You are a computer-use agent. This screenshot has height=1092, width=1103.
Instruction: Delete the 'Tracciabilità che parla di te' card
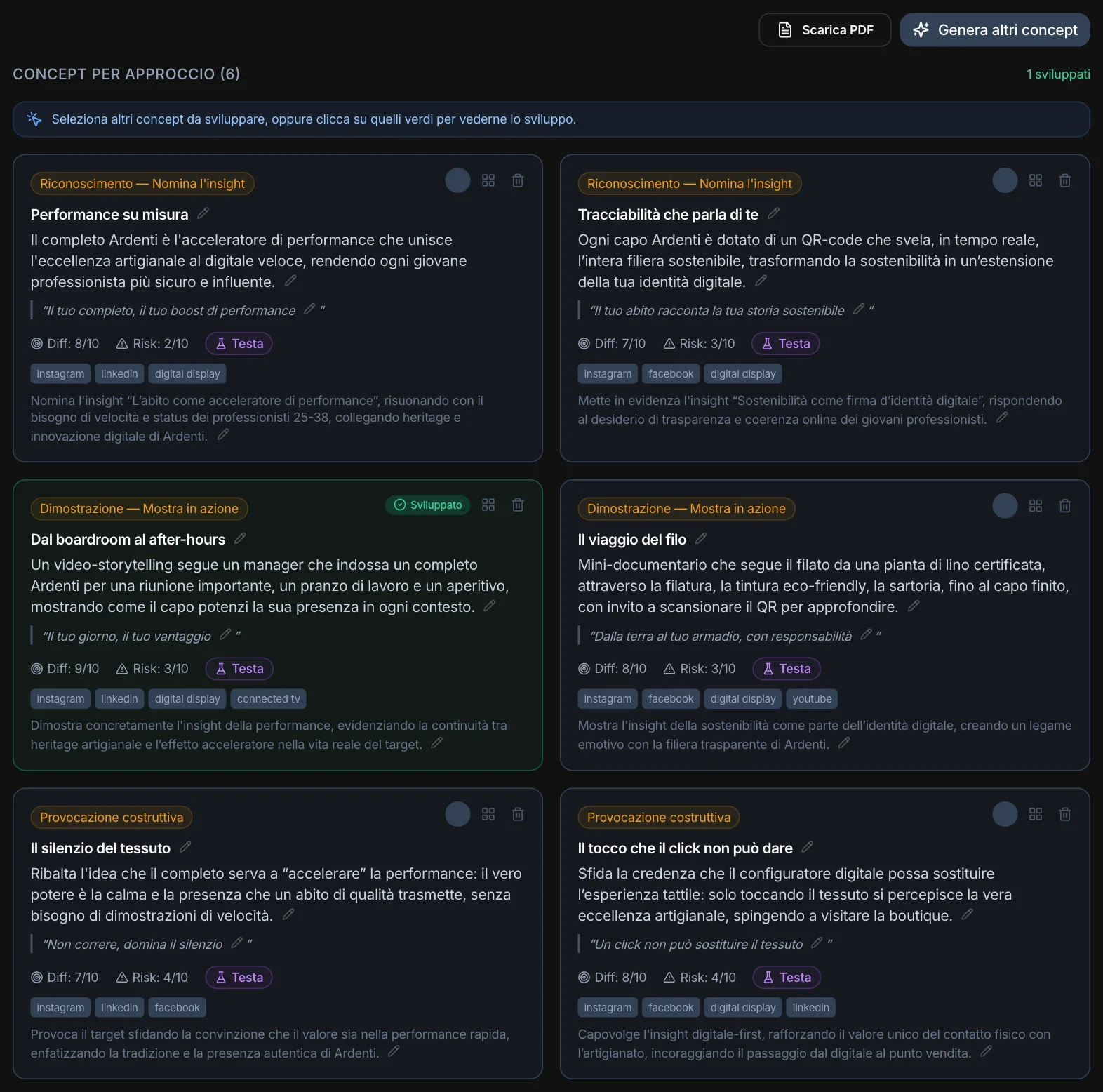point(1065,180)
